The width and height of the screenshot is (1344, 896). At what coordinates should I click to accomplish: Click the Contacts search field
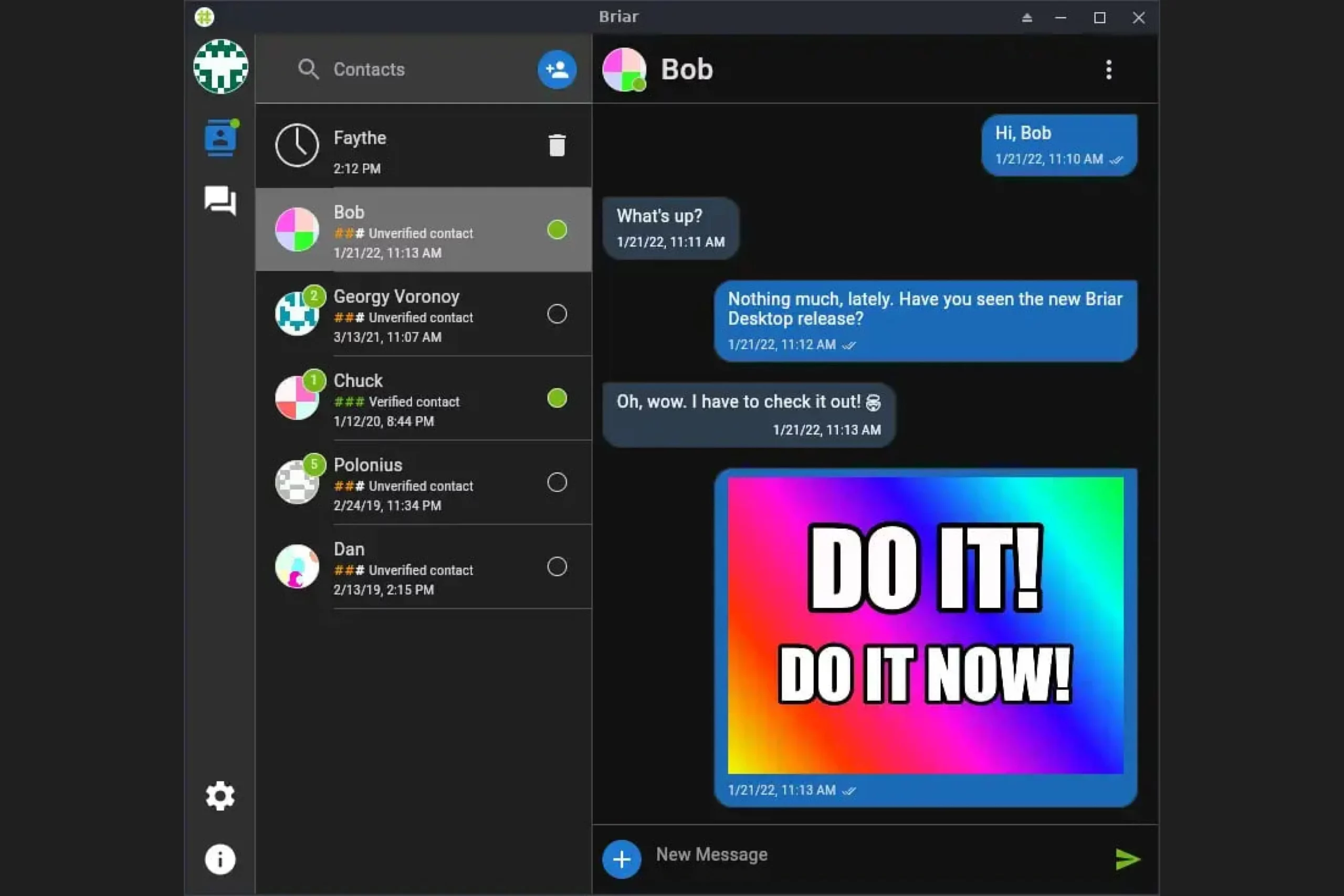423,70
